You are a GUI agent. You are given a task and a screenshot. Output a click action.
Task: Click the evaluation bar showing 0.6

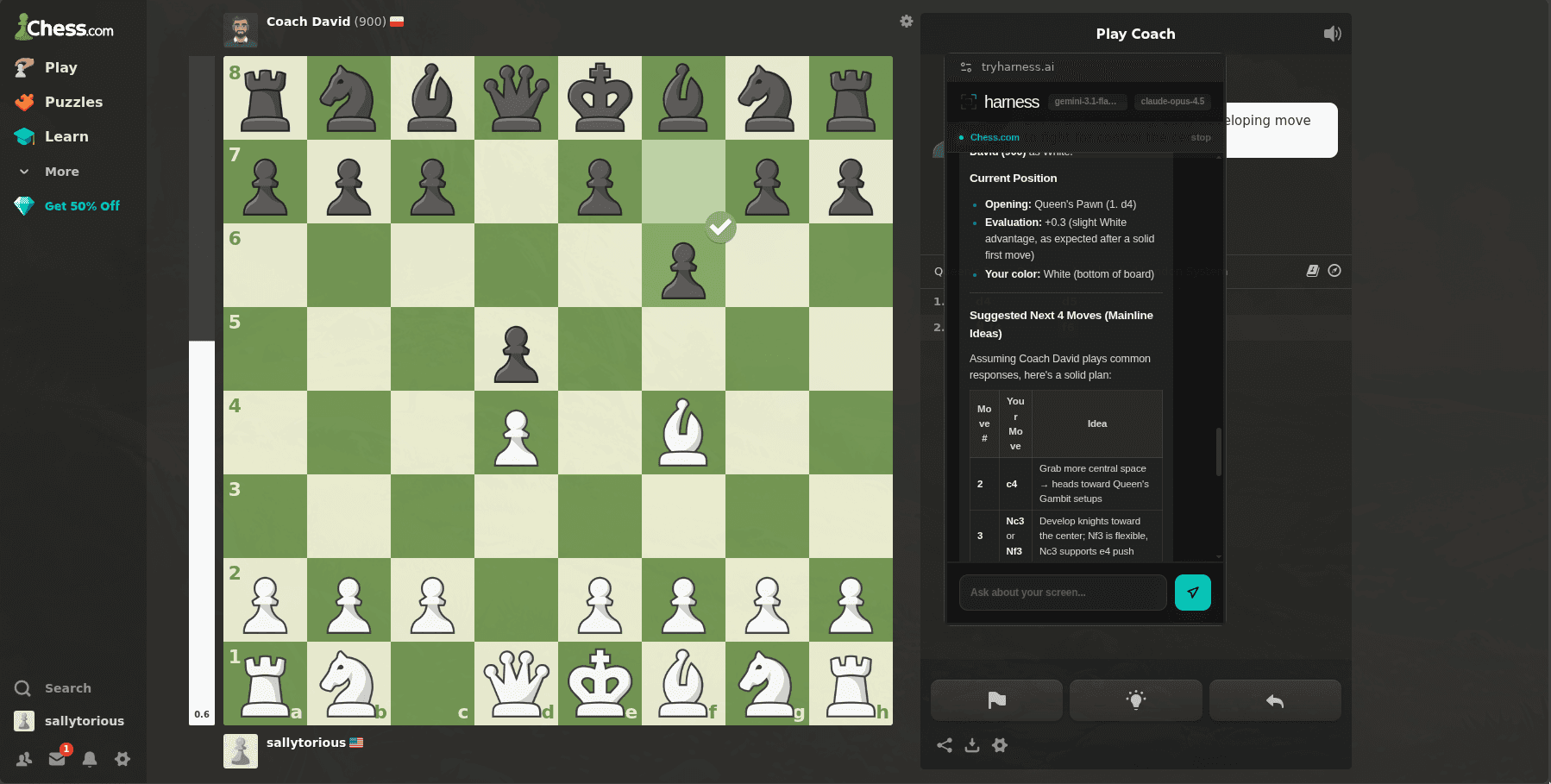[202, 391]
